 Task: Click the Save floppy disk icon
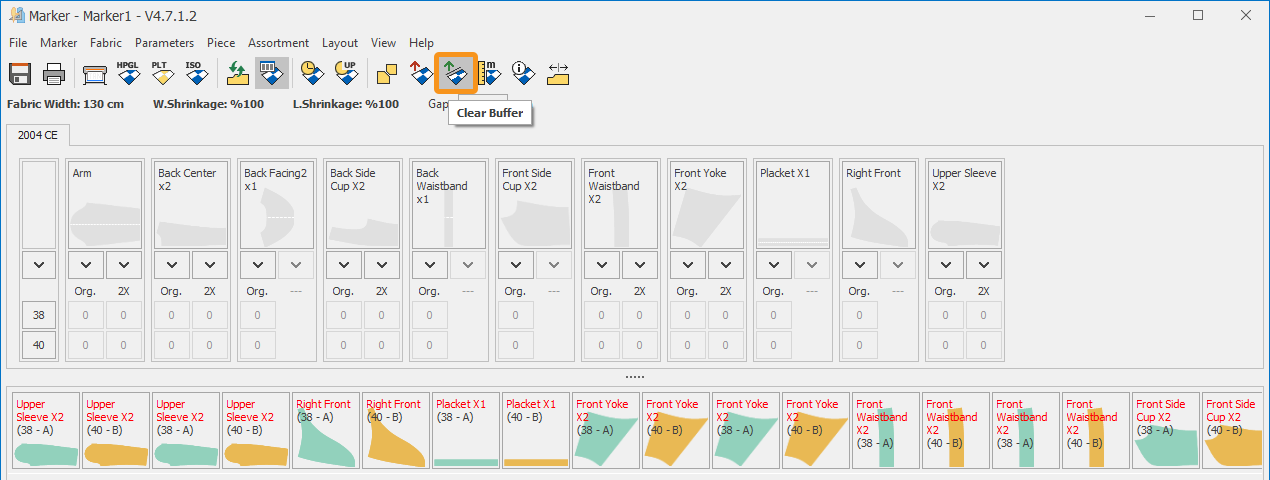(21, 73)
